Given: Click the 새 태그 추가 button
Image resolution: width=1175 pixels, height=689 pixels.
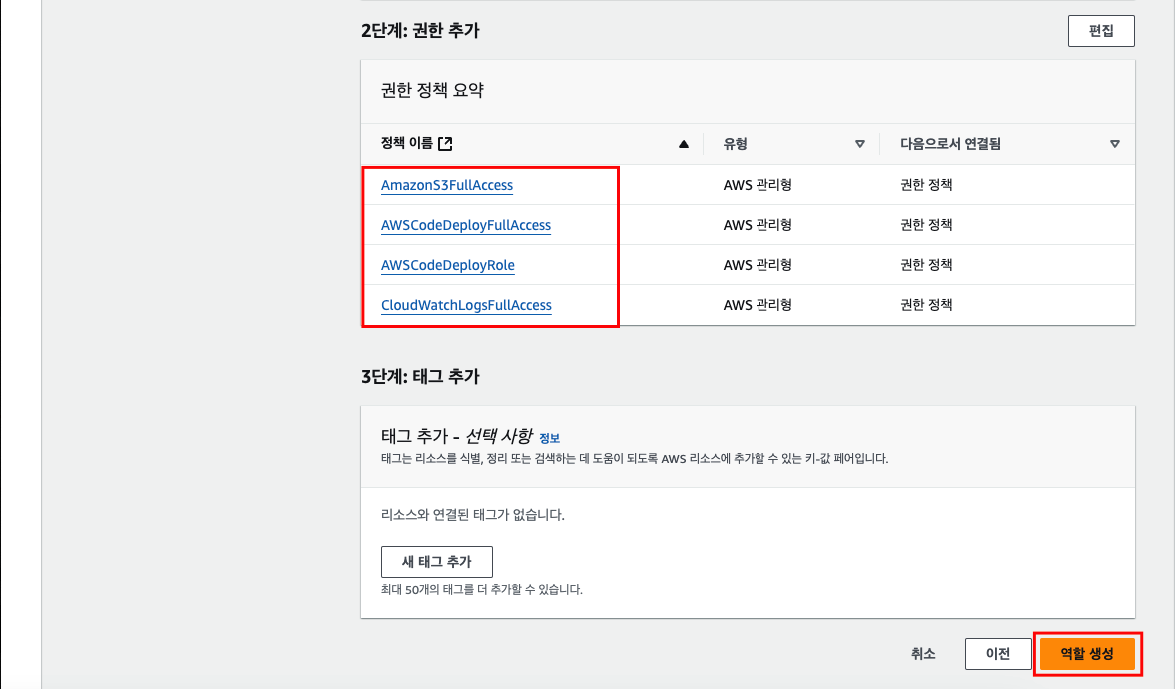Looking at the screenshot, I should click(437, 562).
